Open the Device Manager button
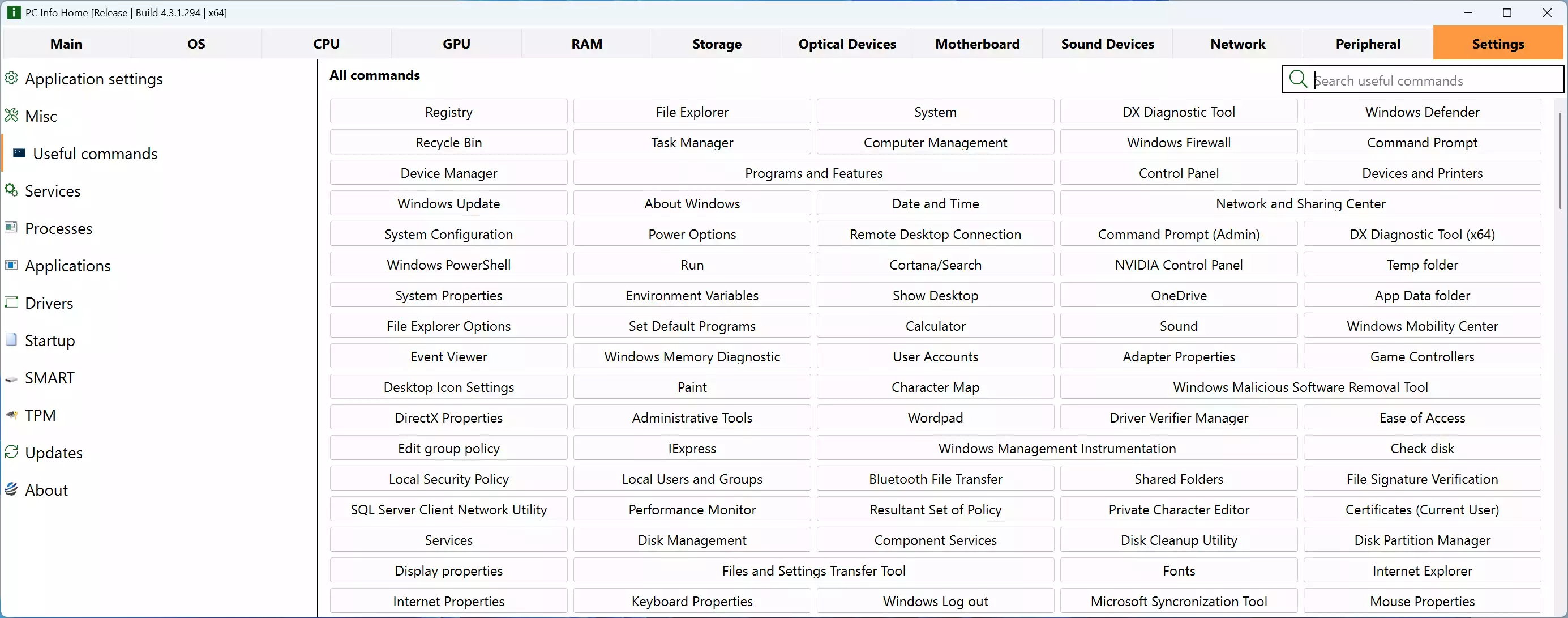1568x618 pixels. tap(449, 172)
